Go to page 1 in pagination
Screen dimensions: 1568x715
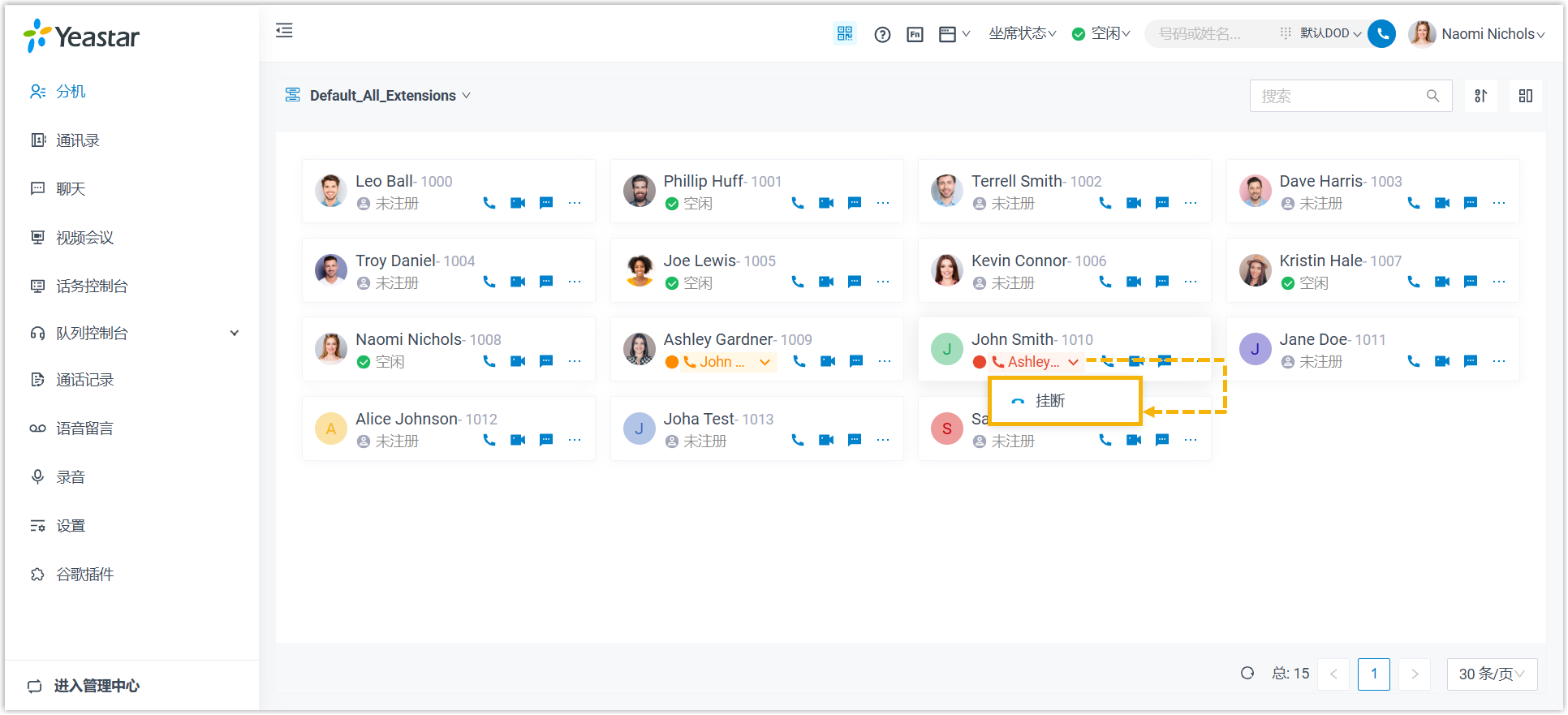click(x=1373, y=674)
